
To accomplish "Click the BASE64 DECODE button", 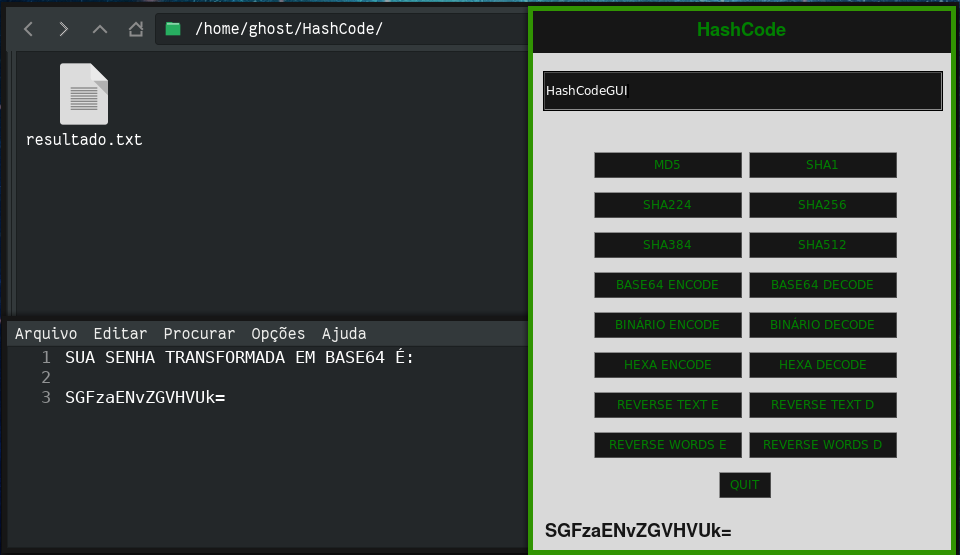I will tap(822, 285).
